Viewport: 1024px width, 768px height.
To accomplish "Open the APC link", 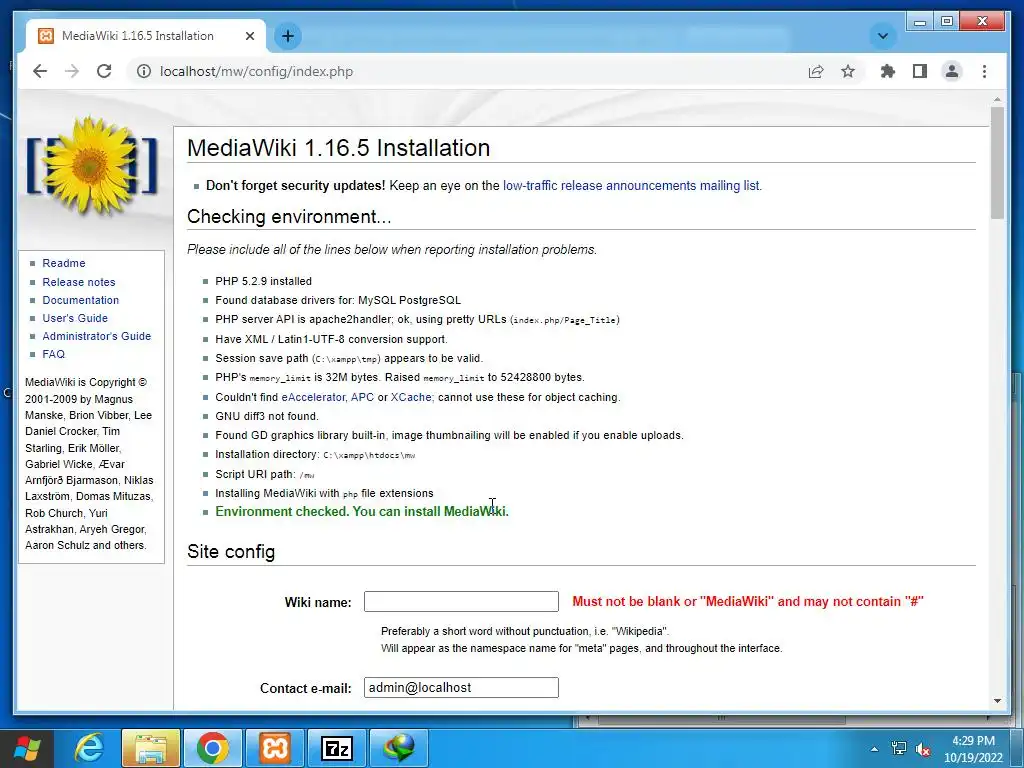I will 362,397.
